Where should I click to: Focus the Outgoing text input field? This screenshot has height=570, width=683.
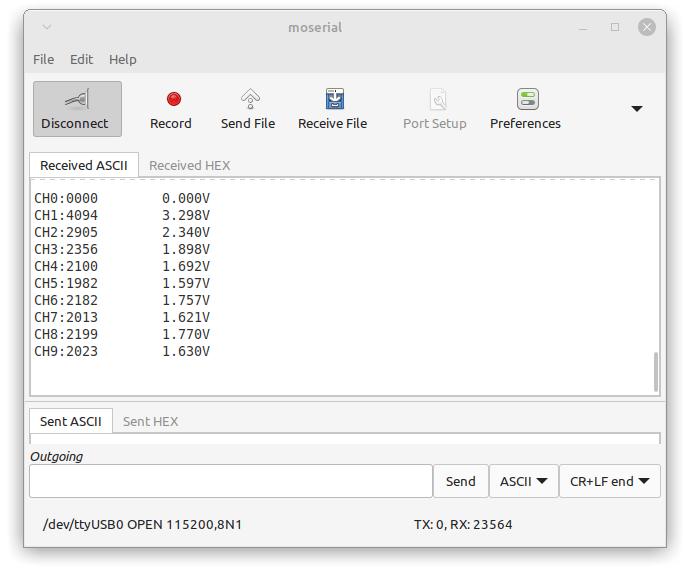[x=231, y=481]
